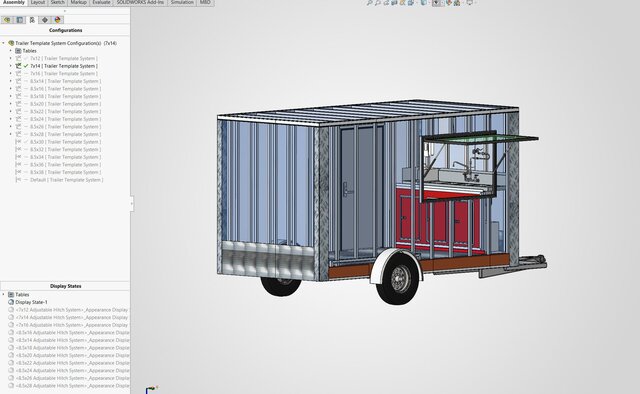Select the <8.5x22 Adjustable Hitch System> display state
Image resolution: width=640 pixels, height=394 pixels.
[x=72, y=363]
